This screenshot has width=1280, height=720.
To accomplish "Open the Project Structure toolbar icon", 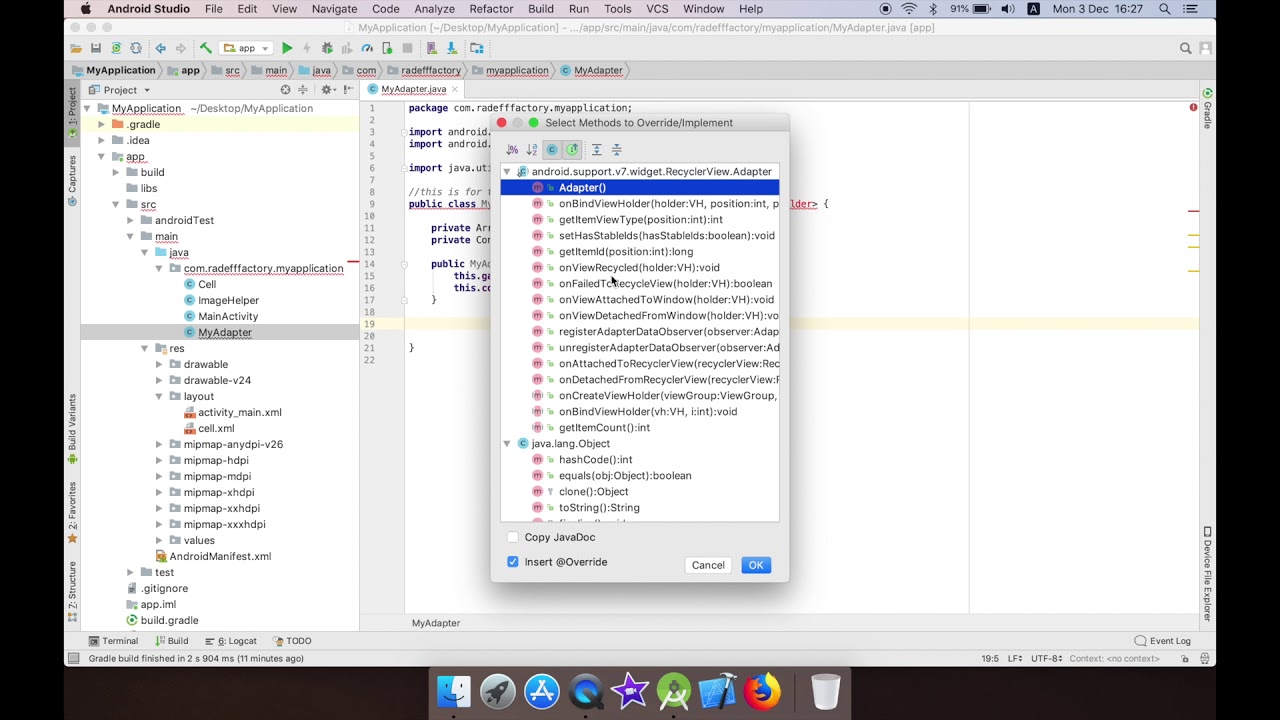I will tap(477, 48).
